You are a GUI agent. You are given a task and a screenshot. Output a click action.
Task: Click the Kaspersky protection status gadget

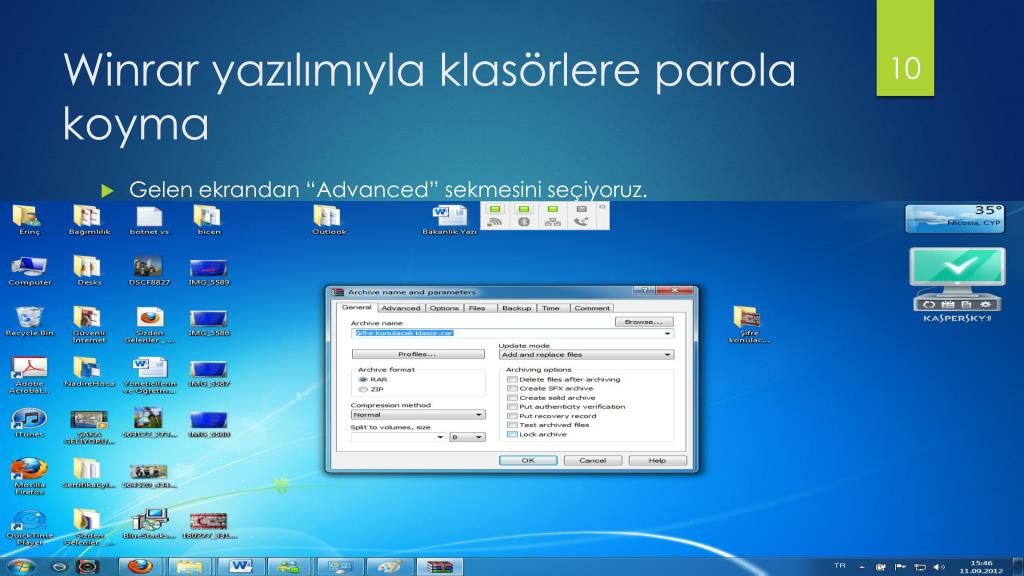(x=957, y=285)
